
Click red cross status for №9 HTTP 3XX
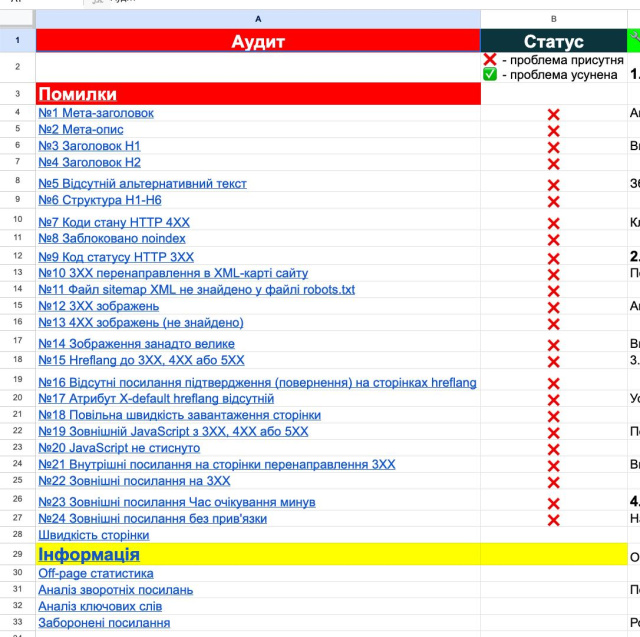(553, 259)
